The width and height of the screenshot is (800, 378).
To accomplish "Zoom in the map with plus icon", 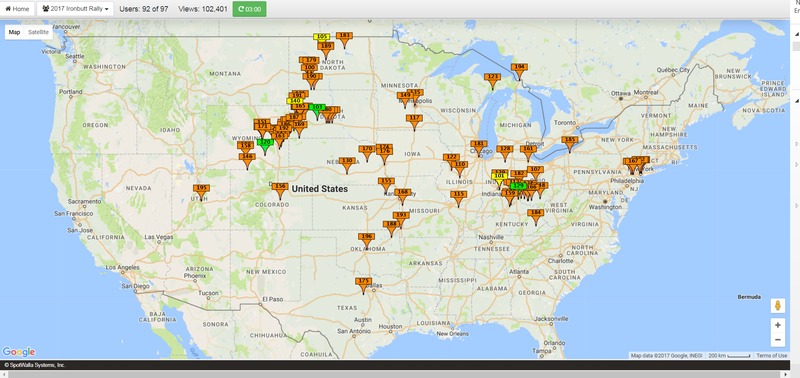I will [x=778, y=325].
